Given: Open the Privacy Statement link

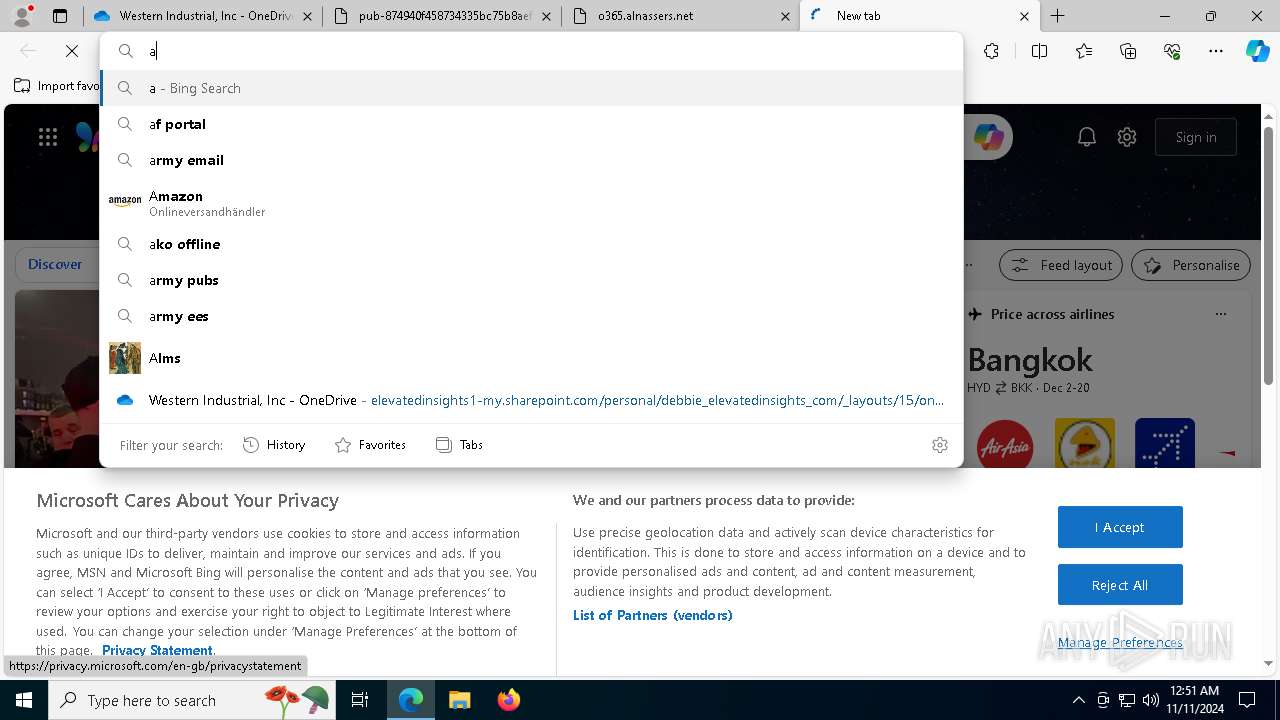Looking at the screenshot, I should 157,650.
